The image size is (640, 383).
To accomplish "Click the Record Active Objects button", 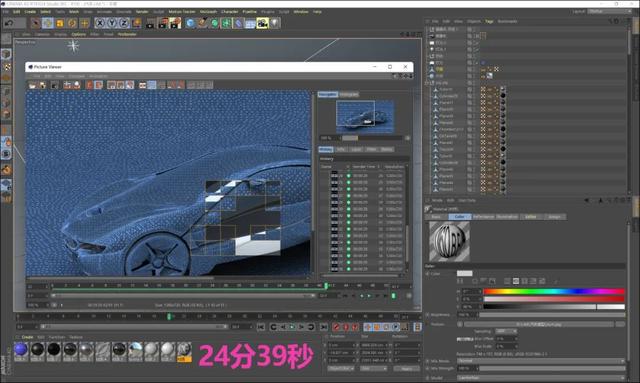I will (x=336, y=327).
